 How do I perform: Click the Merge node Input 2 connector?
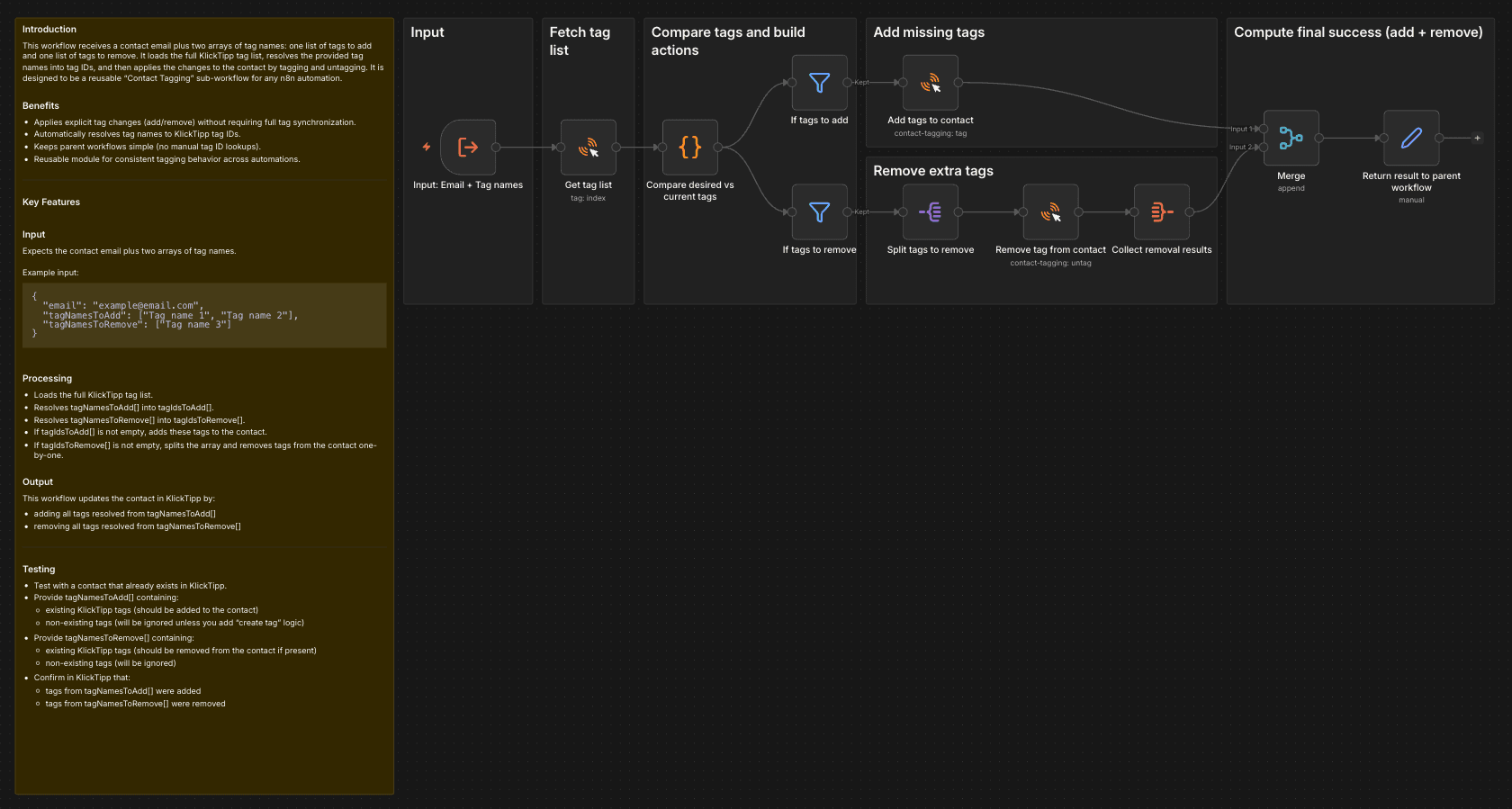pos(1264,148)
